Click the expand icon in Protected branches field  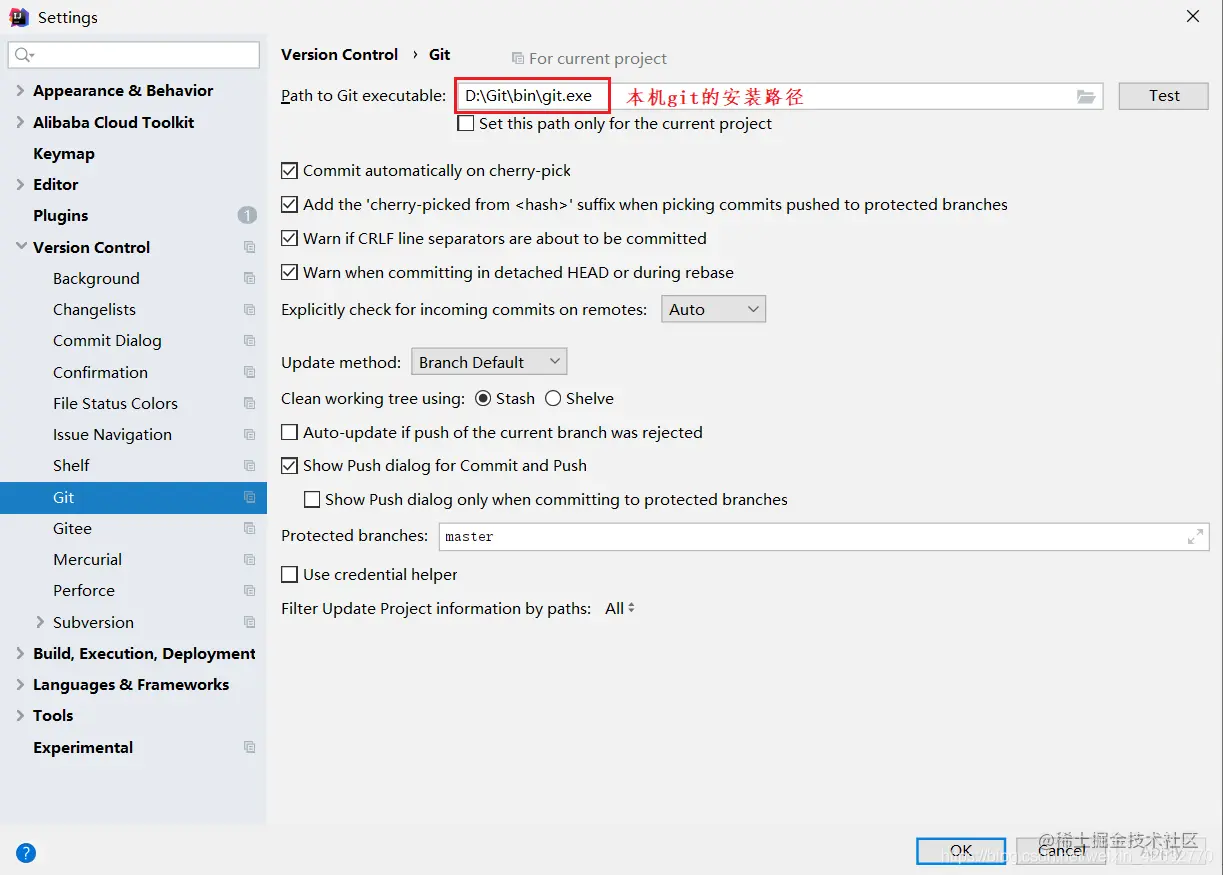(1195, 537)
